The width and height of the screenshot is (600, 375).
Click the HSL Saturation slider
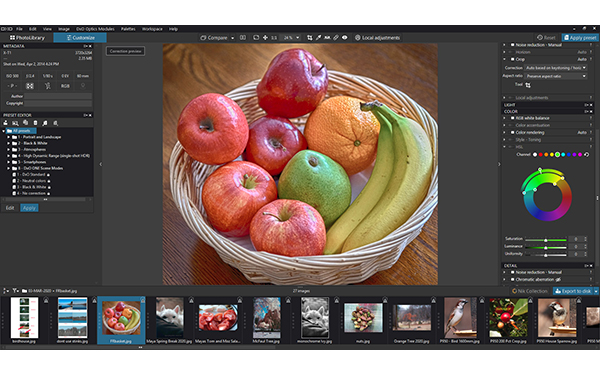coord(546,240)
